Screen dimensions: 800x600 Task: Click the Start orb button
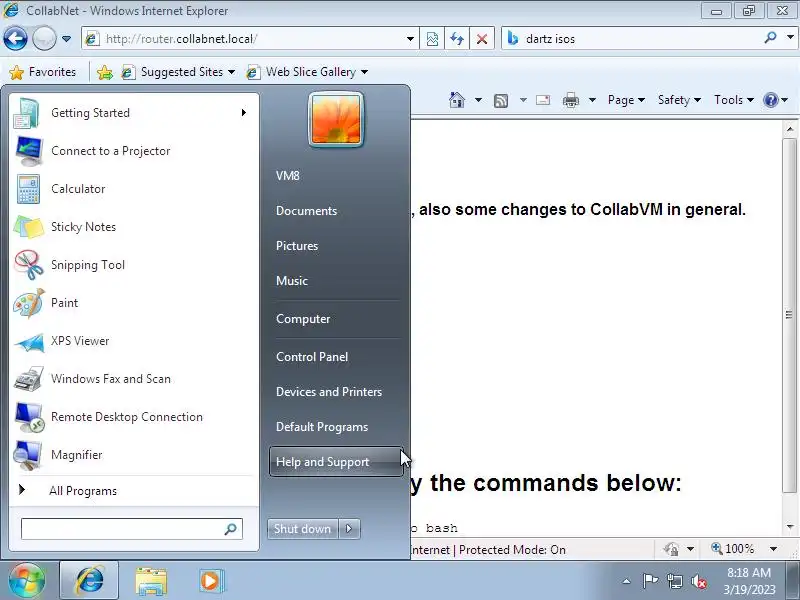point(27,580)
